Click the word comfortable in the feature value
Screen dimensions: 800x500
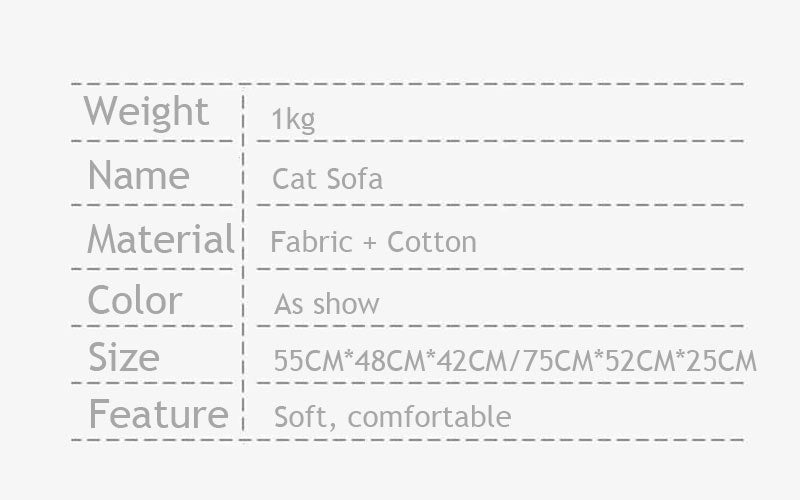[x=429, y=417]
